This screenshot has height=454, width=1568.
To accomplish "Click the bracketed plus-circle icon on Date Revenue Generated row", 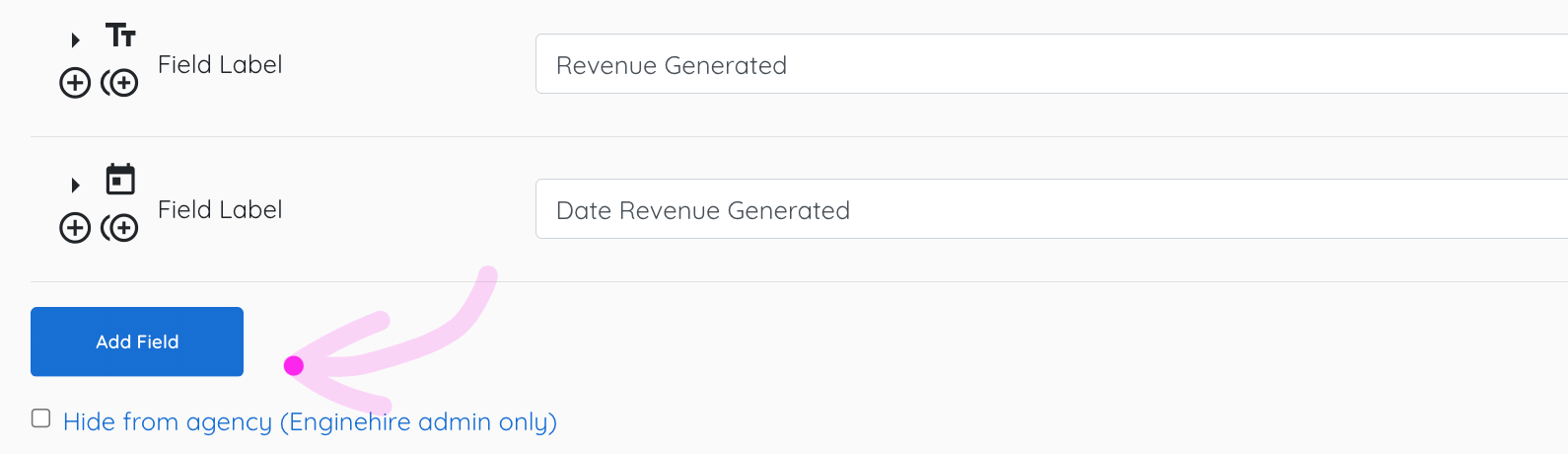I will pos(120,228).
